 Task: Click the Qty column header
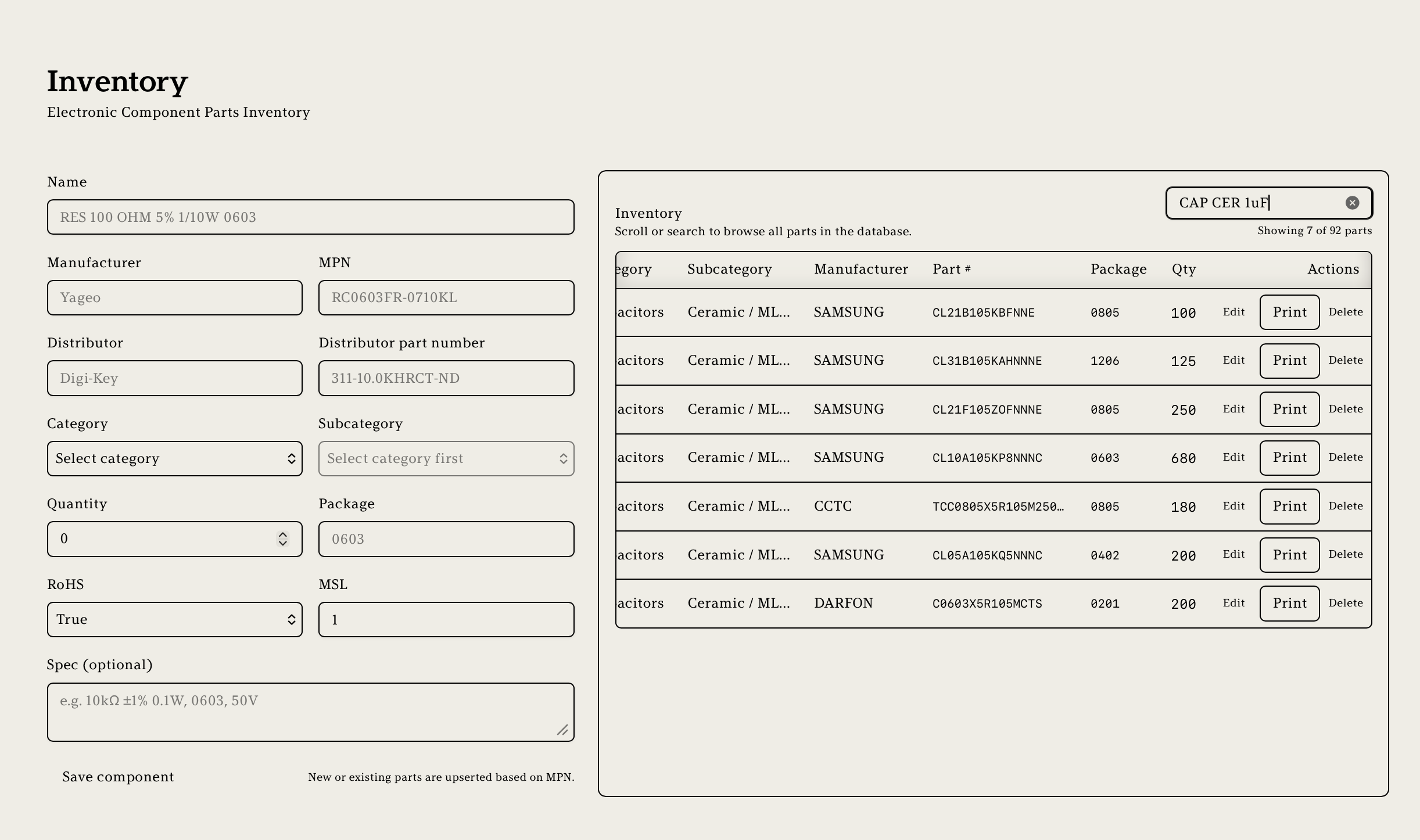(1184, 270)
